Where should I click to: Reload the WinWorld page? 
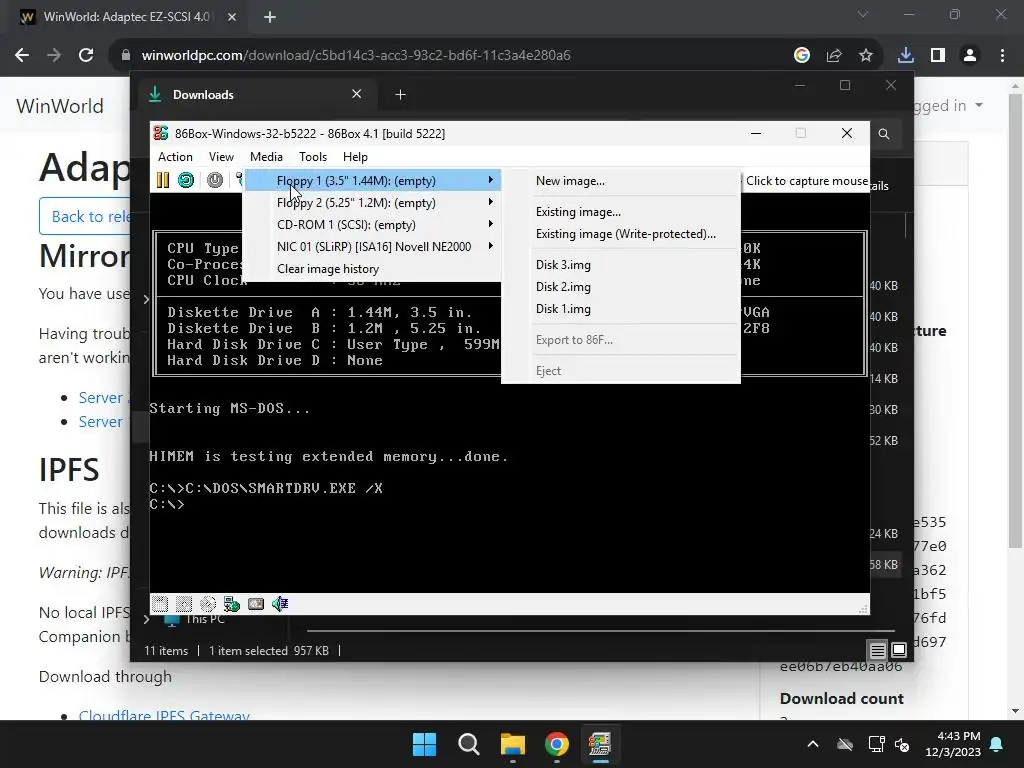[x=86, y=56]
